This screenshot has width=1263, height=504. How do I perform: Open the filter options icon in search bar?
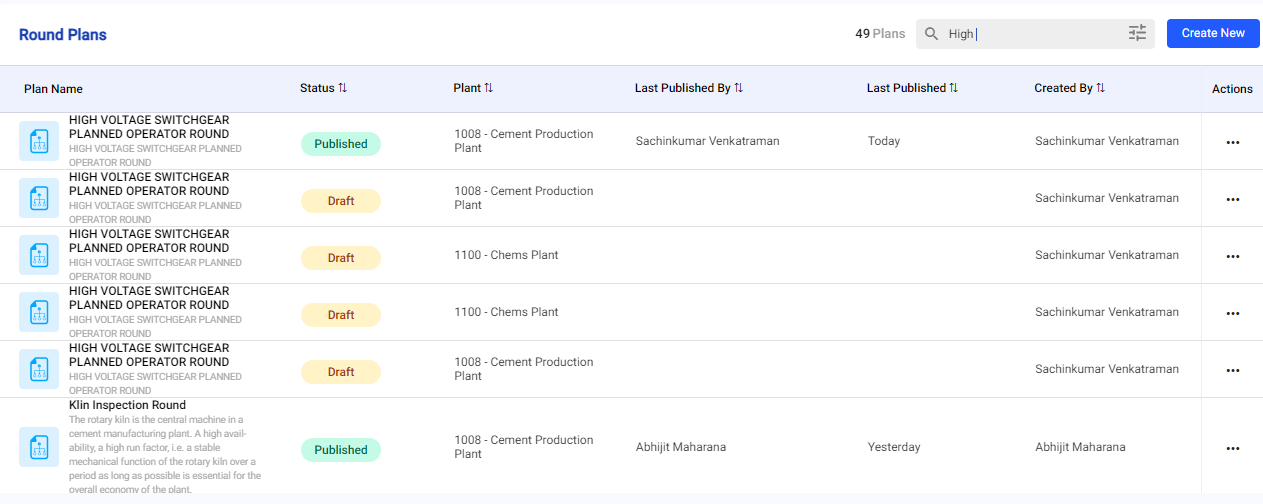click(1137, 34)
